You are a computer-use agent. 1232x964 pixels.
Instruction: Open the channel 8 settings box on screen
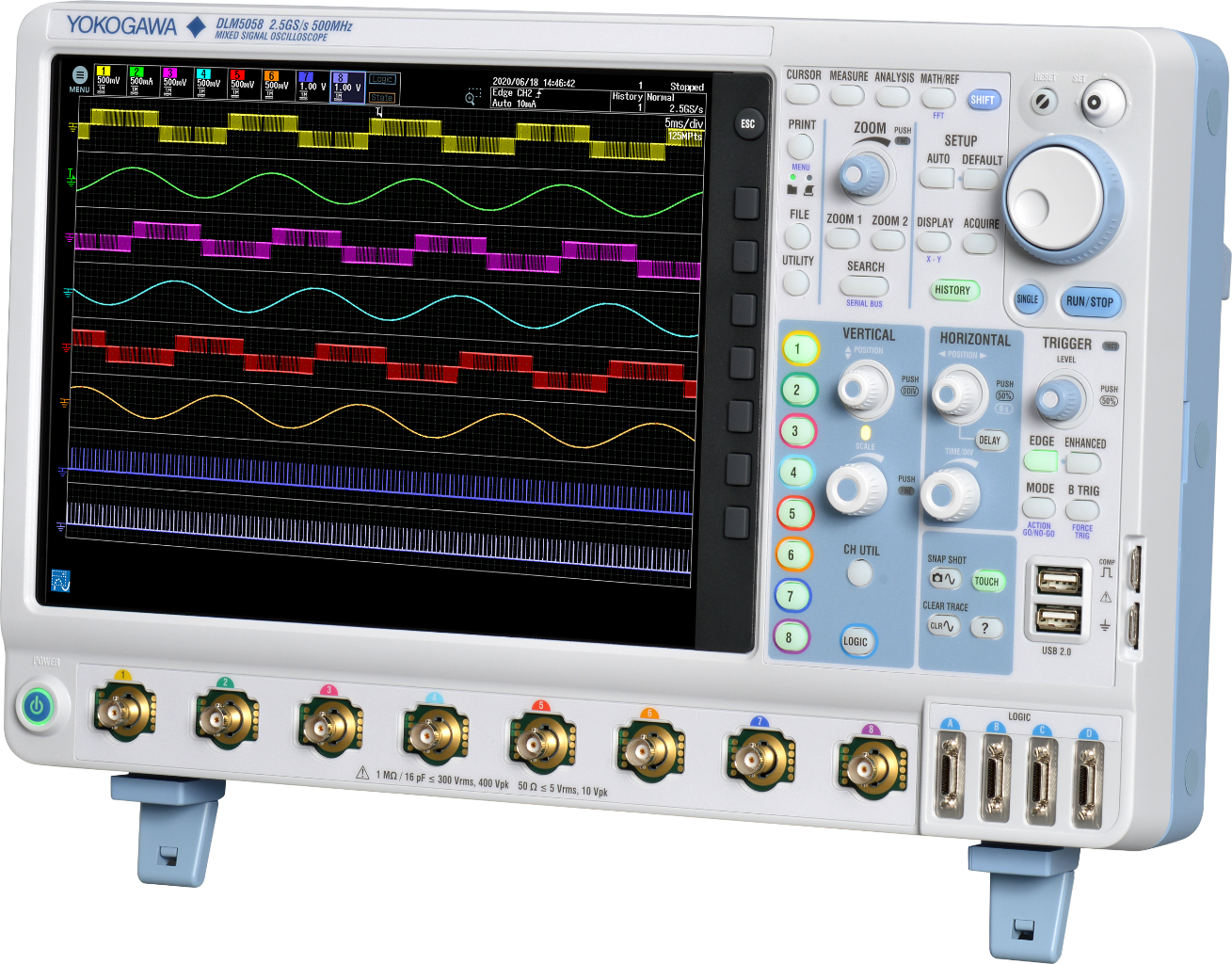click(347, 86)
